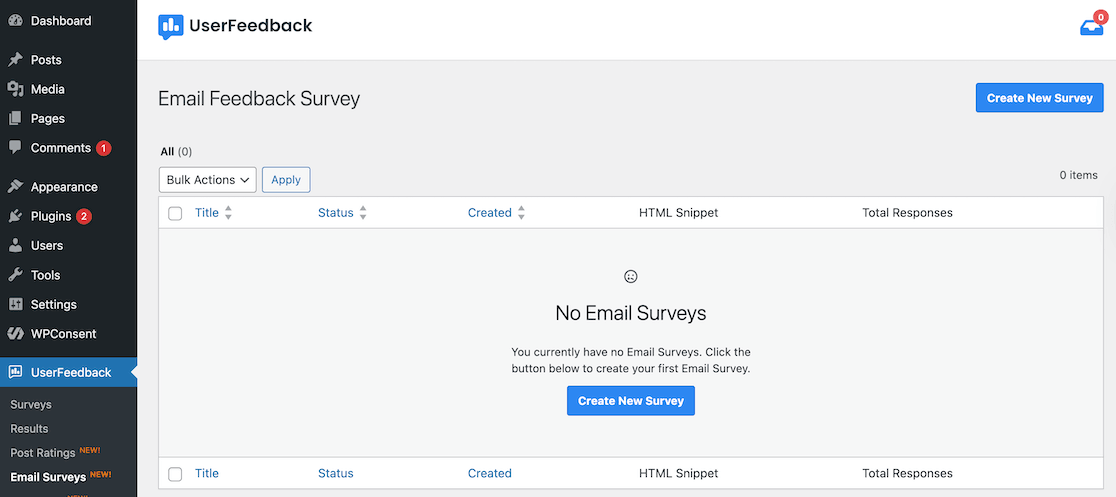Click the Comments red badge showing 1
1116x497 pixels.
[104, 148]
